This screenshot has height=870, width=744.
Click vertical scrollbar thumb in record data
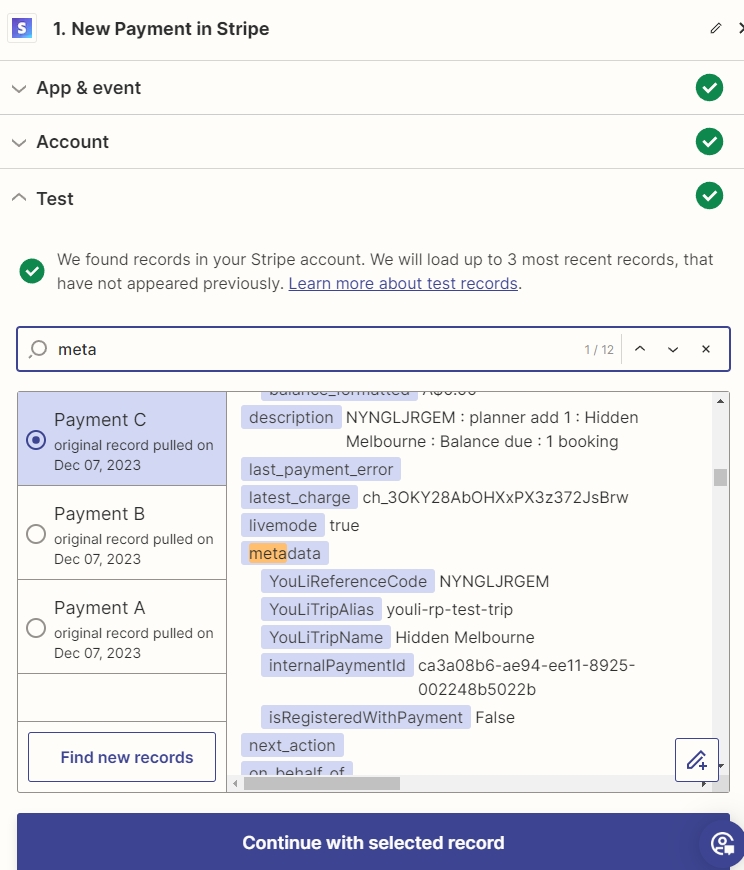click(x=720, y=477)
